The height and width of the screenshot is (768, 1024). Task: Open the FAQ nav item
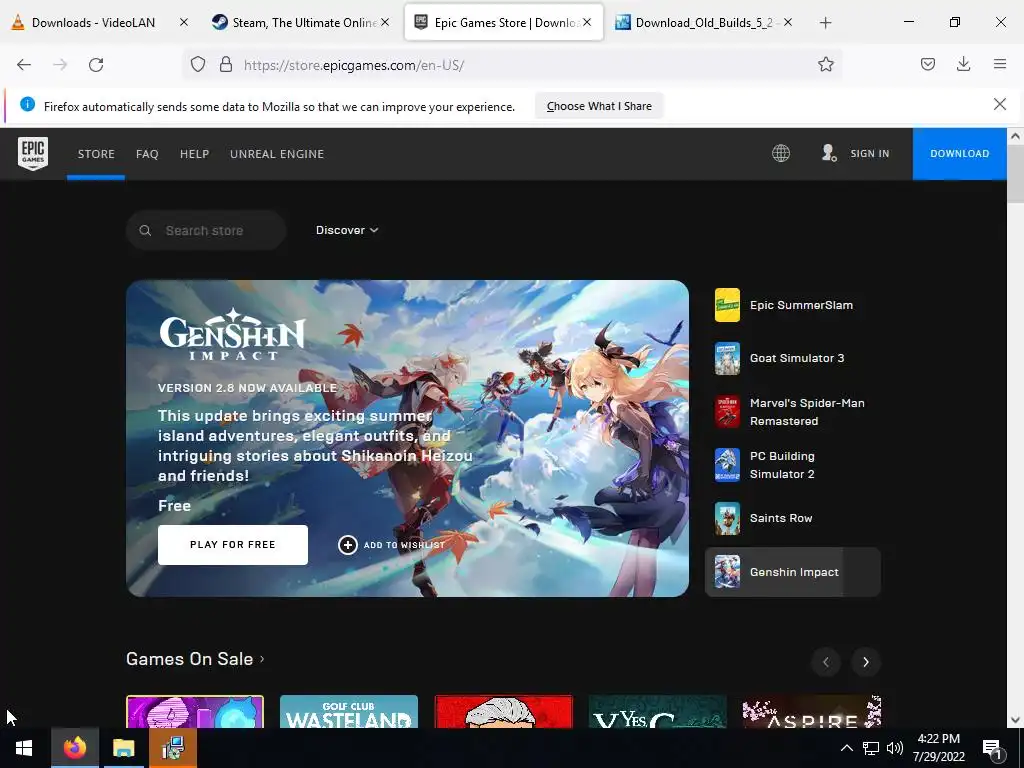click(147, 154)
